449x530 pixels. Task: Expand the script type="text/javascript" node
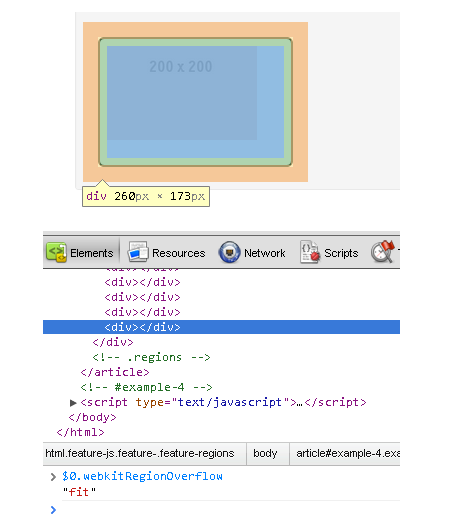point(73,403)
